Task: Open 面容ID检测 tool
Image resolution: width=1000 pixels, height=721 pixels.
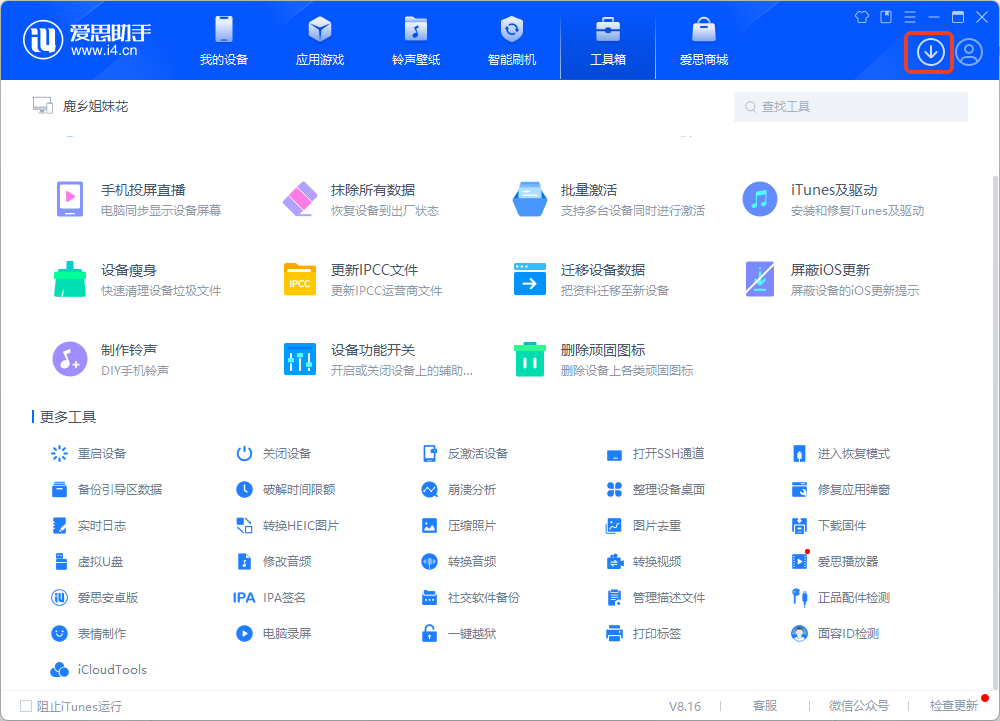Action: point(835,634)
